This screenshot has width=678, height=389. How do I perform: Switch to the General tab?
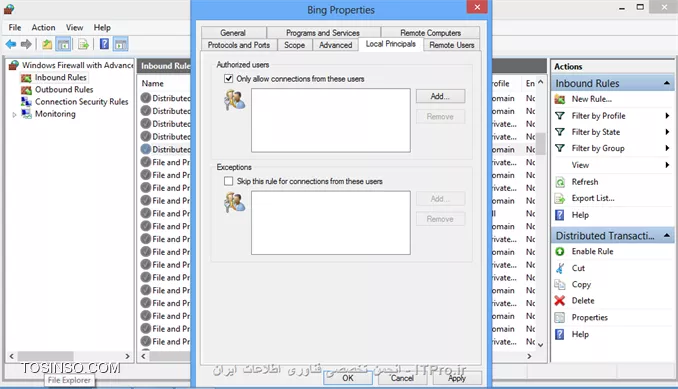pyautogui.click(x=233, y=33)
